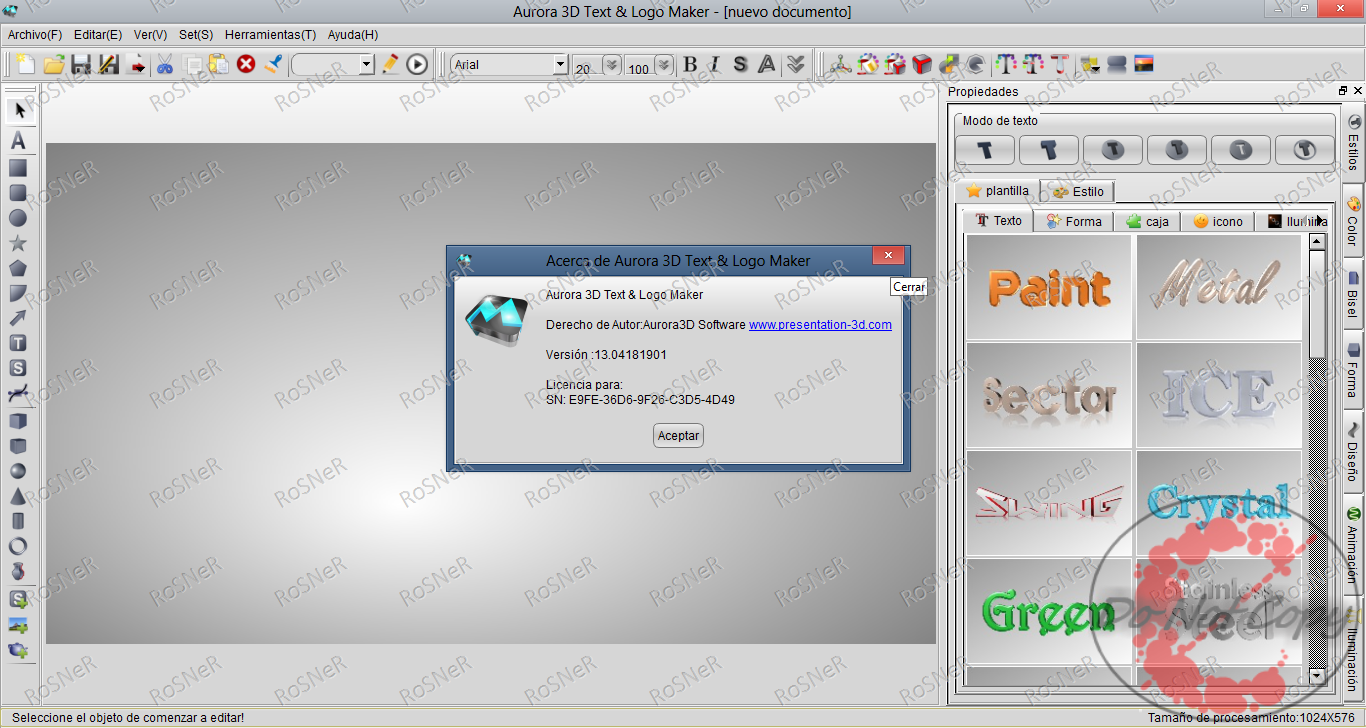Toggle italic text formatting
The width and height of the screenshot is (1366, 728).
tap(714, 65)
